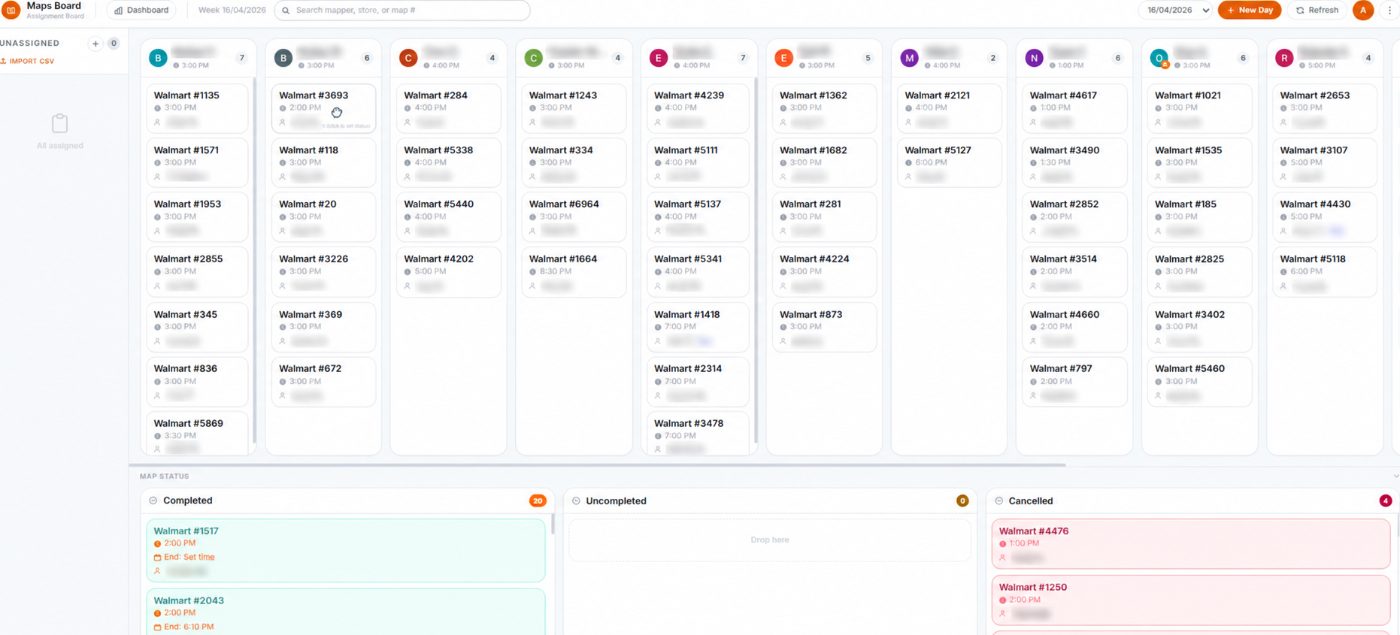Add an unassigned item with plus icon
Viewport: 1400px width, 635px height.
tap(96, 43)
